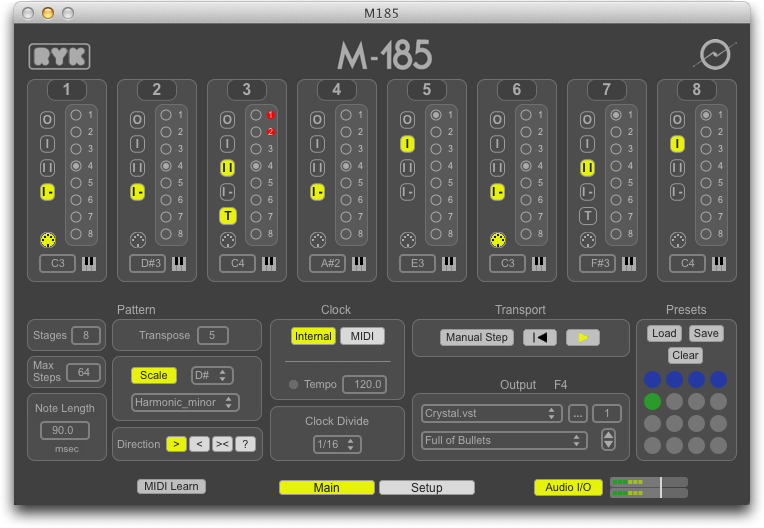
Task: Open the keyboard icon for stage 6
Action: [x=539, y=264]
